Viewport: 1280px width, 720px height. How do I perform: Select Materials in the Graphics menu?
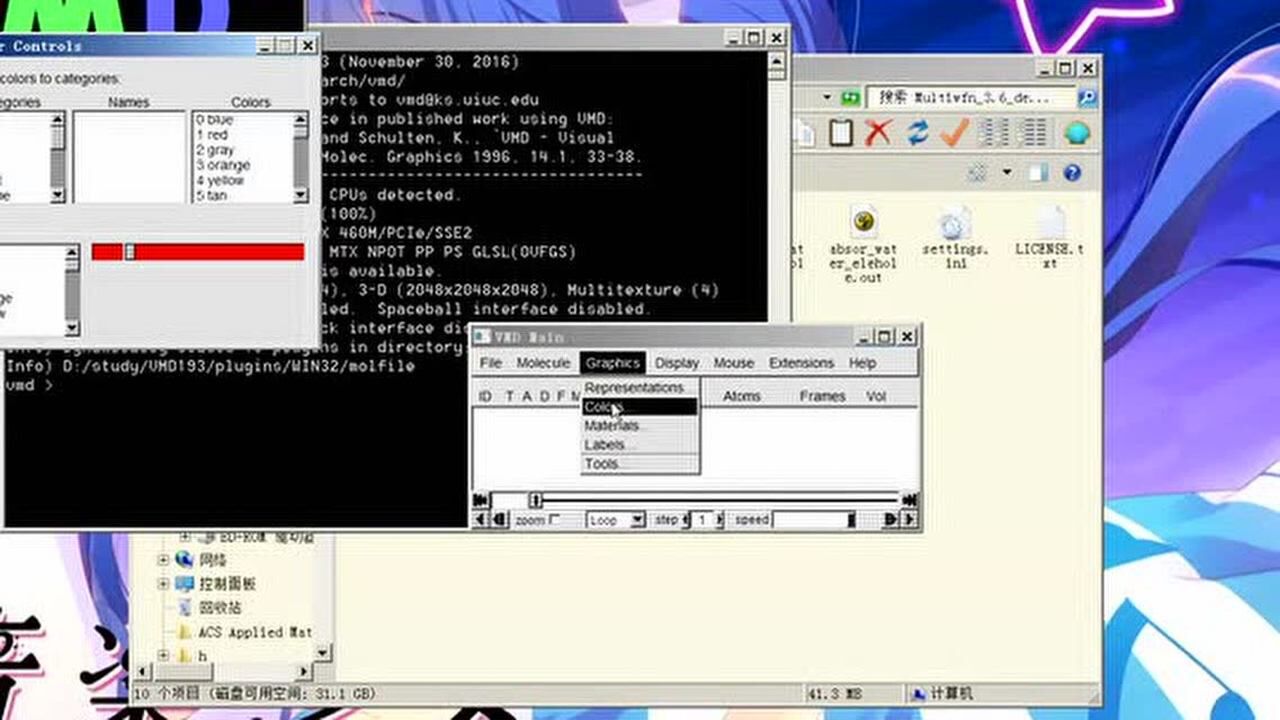point(612,426)
